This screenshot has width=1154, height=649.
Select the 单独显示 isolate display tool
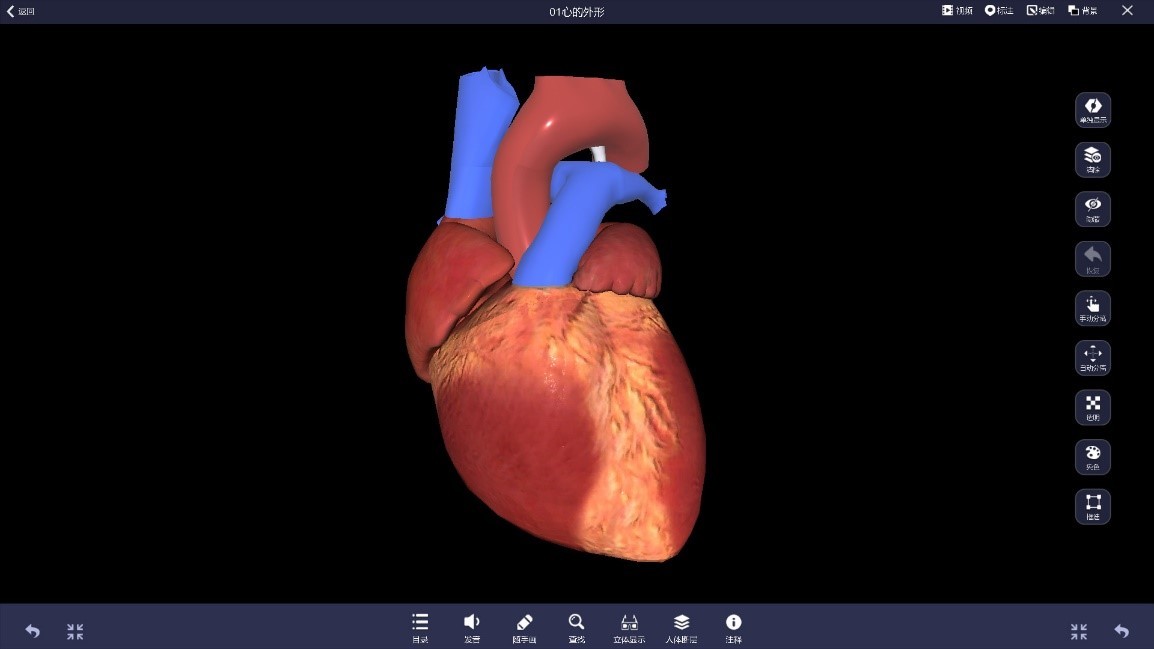pos(1093,110)
